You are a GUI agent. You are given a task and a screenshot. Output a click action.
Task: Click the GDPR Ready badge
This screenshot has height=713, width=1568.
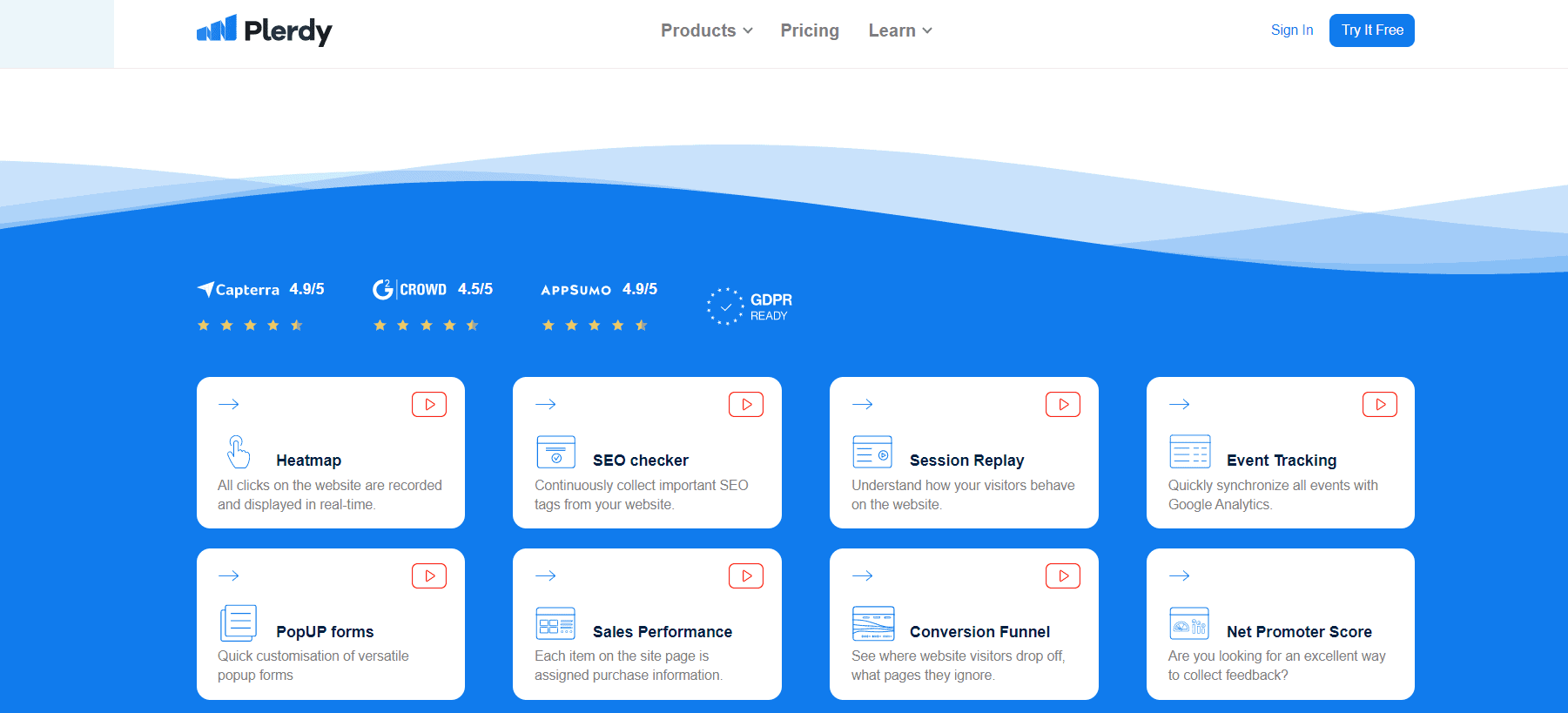(x=750, y=306)
